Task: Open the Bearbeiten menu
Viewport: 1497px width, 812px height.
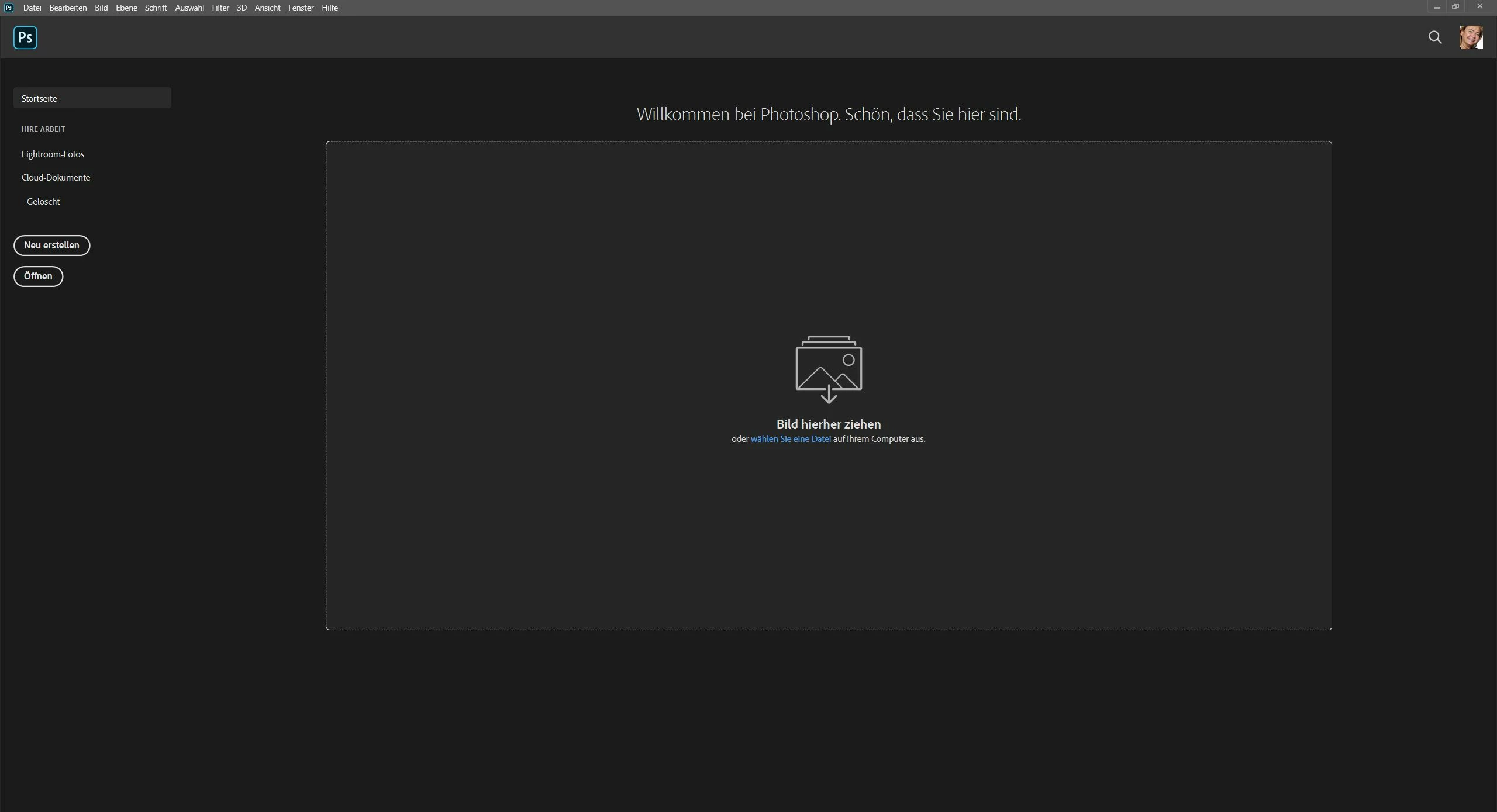Action: click(x=68, y=8)
